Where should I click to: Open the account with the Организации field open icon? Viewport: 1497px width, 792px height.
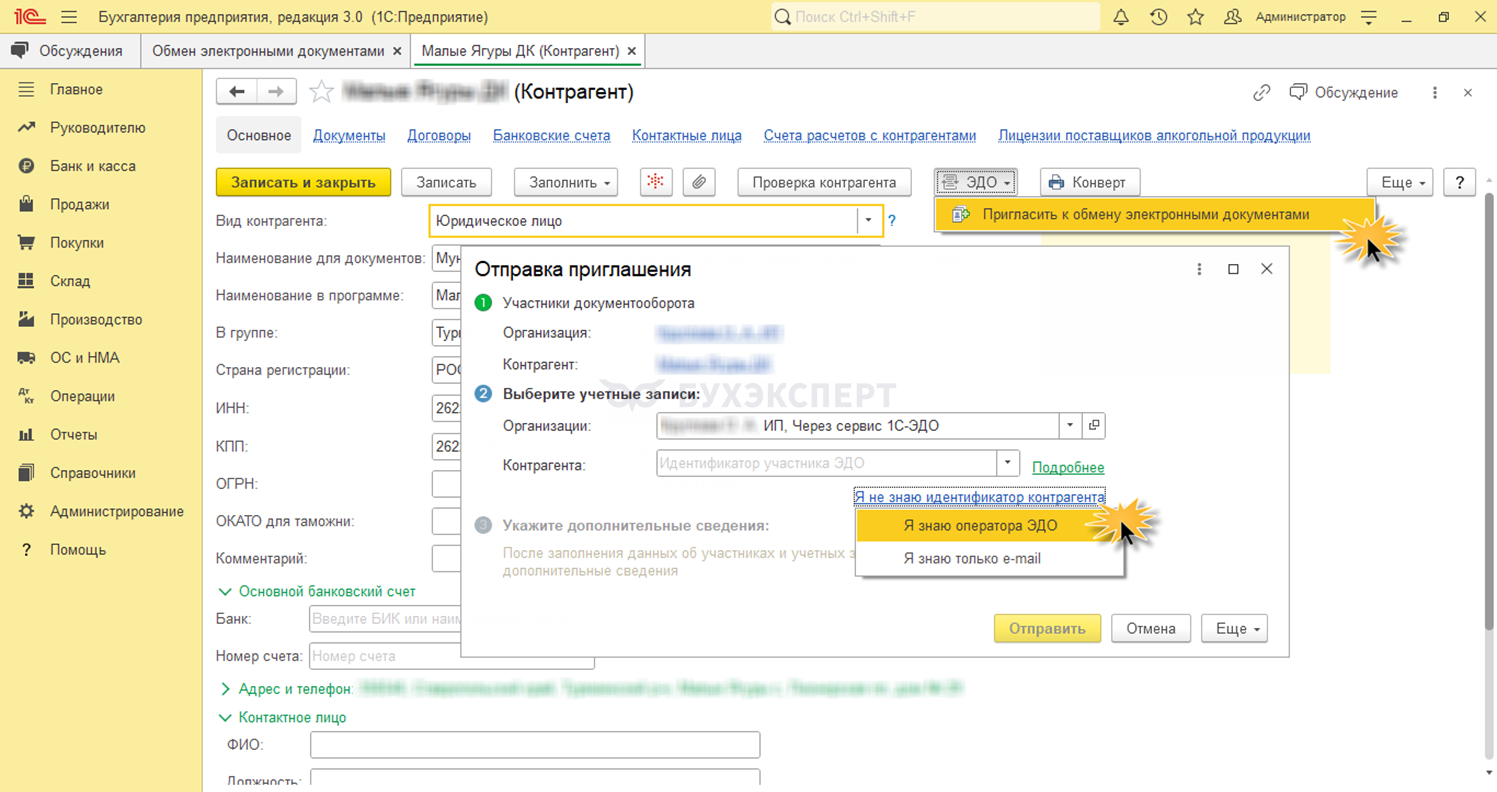pos(1094,425)
